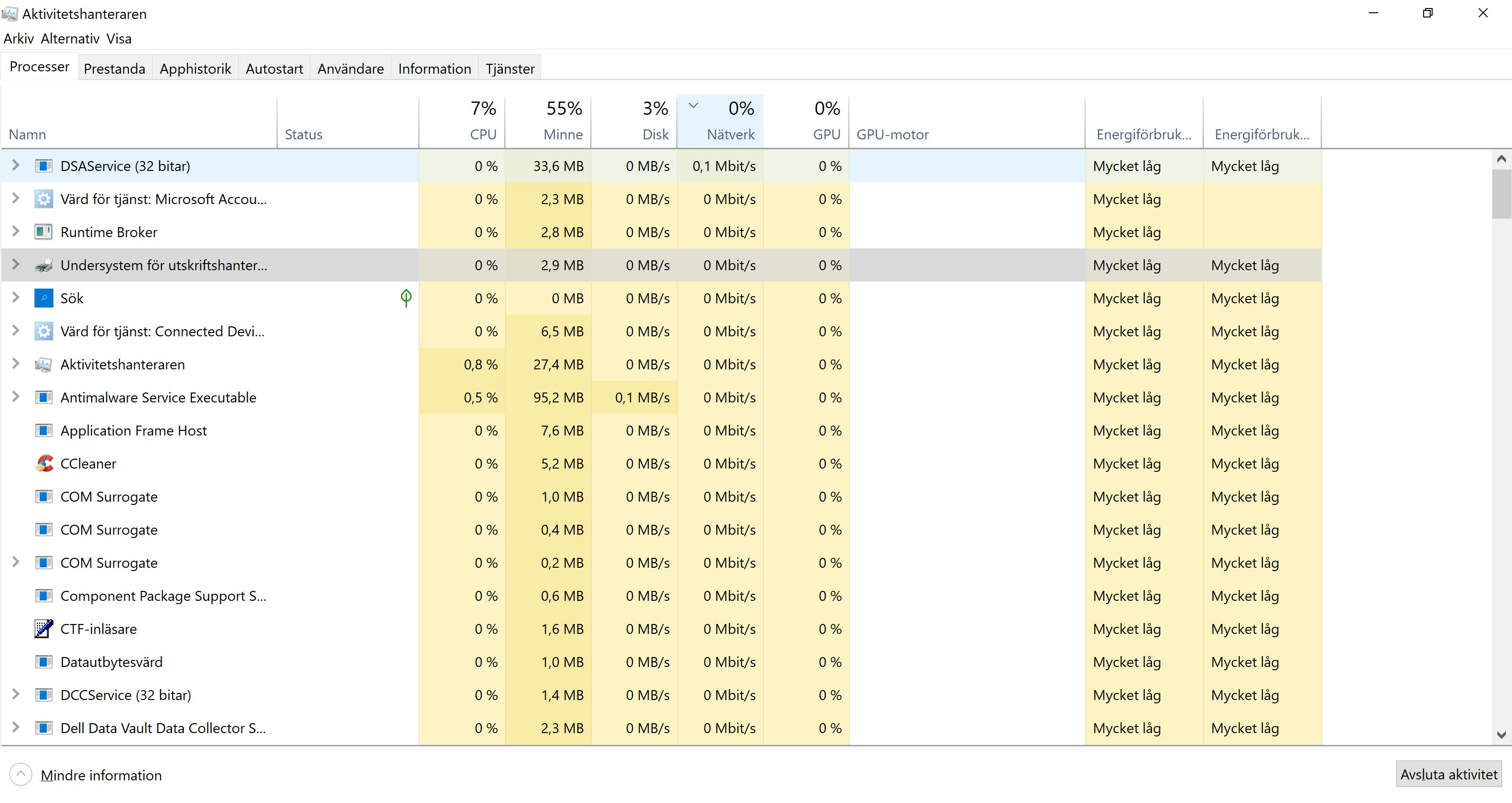Sort by the CPU column header

(462, 122)
